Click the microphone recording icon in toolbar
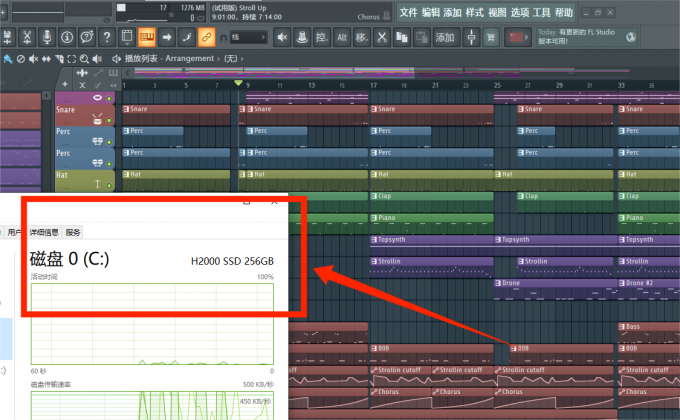680x420 pixels. tap(46, 37)
